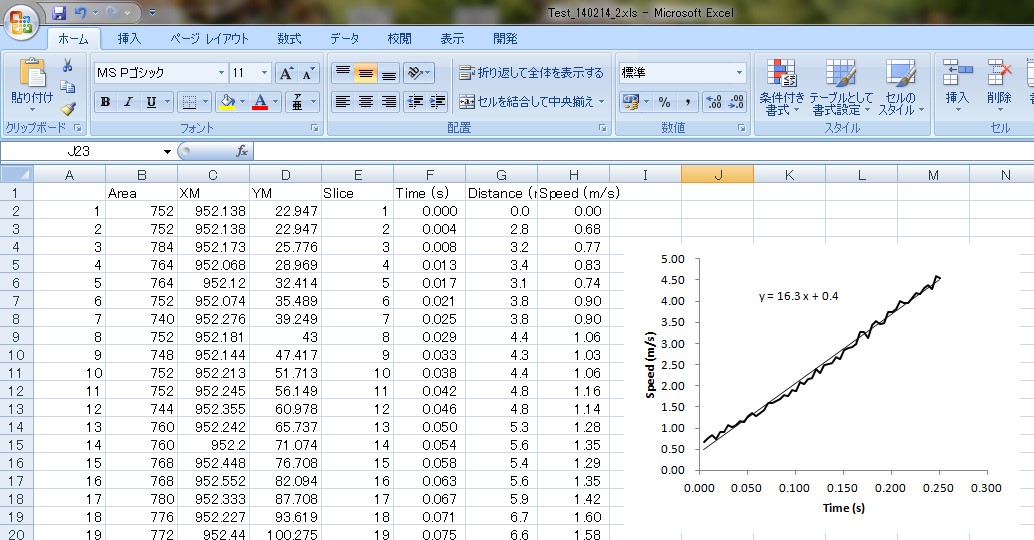Toggle bold formatting

coord(106,102)
